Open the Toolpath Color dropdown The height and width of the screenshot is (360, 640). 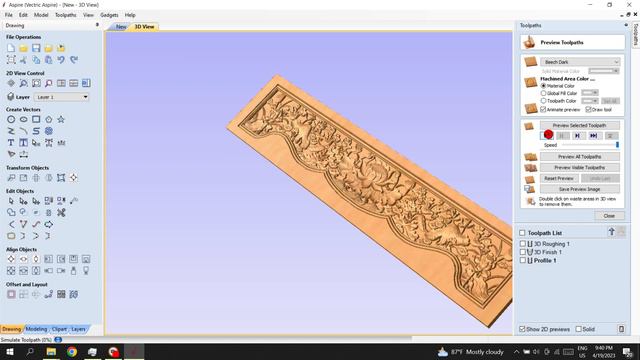click(x=590, y=100)
